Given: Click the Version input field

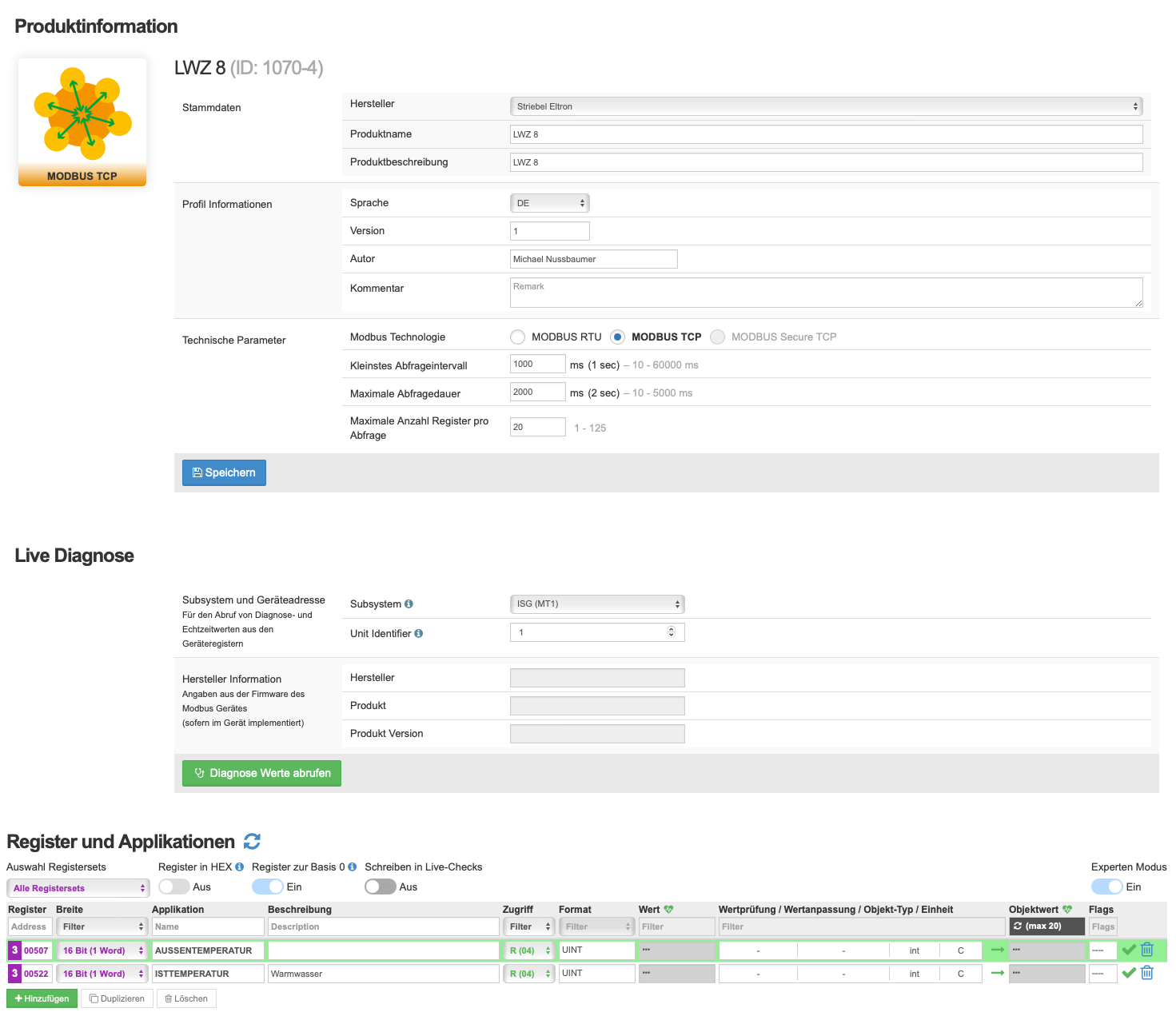Looking at the screenshot, I should pyautogui.click(x=550, y=231).
